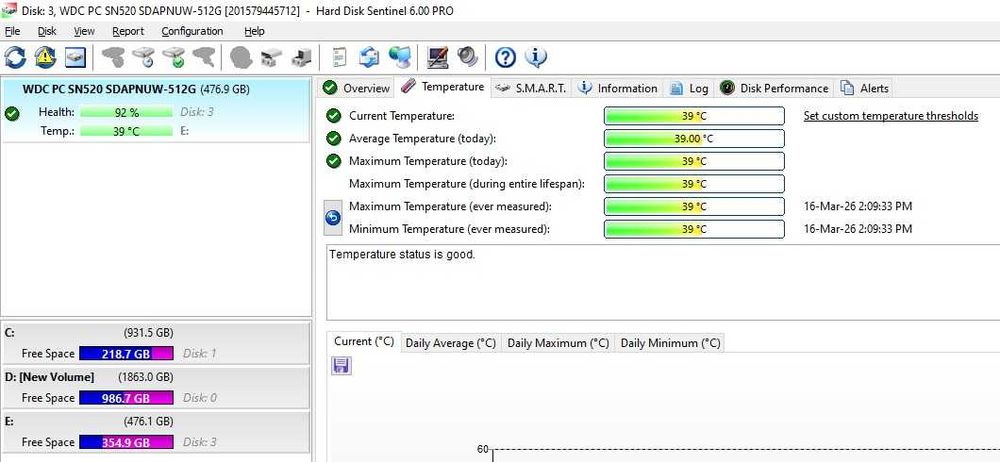Switch to the Daily Minimum (°C) tab
Viewport: 1000px width, 462px height.
tap(670, 343)
